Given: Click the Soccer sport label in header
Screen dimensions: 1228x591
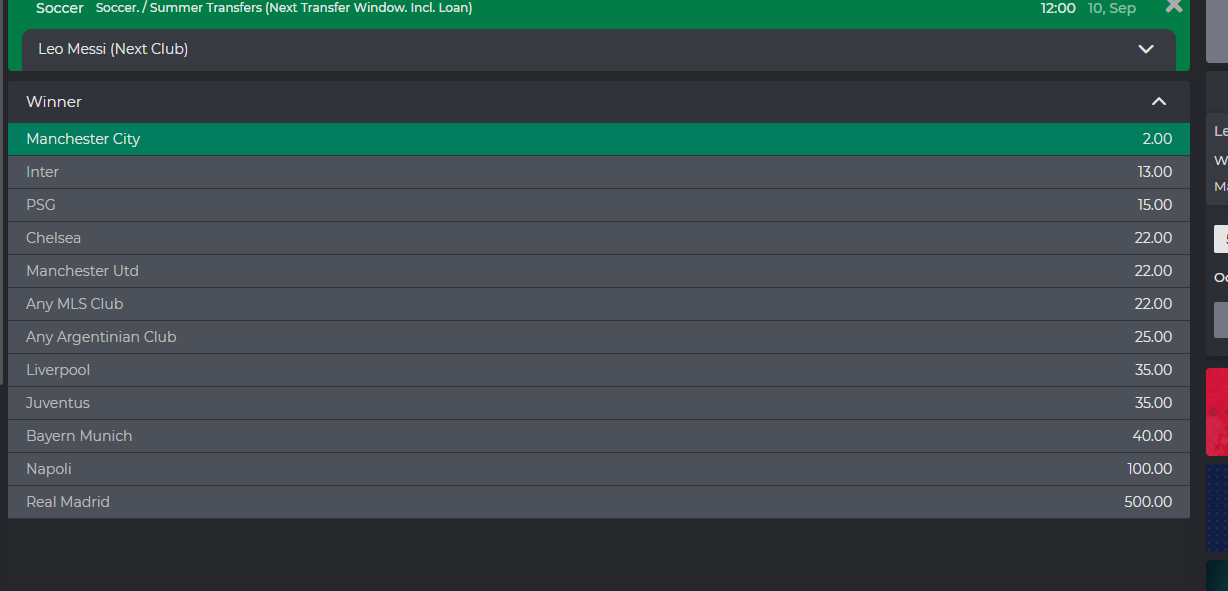Looking at the screenshot, I should point(59,8).
